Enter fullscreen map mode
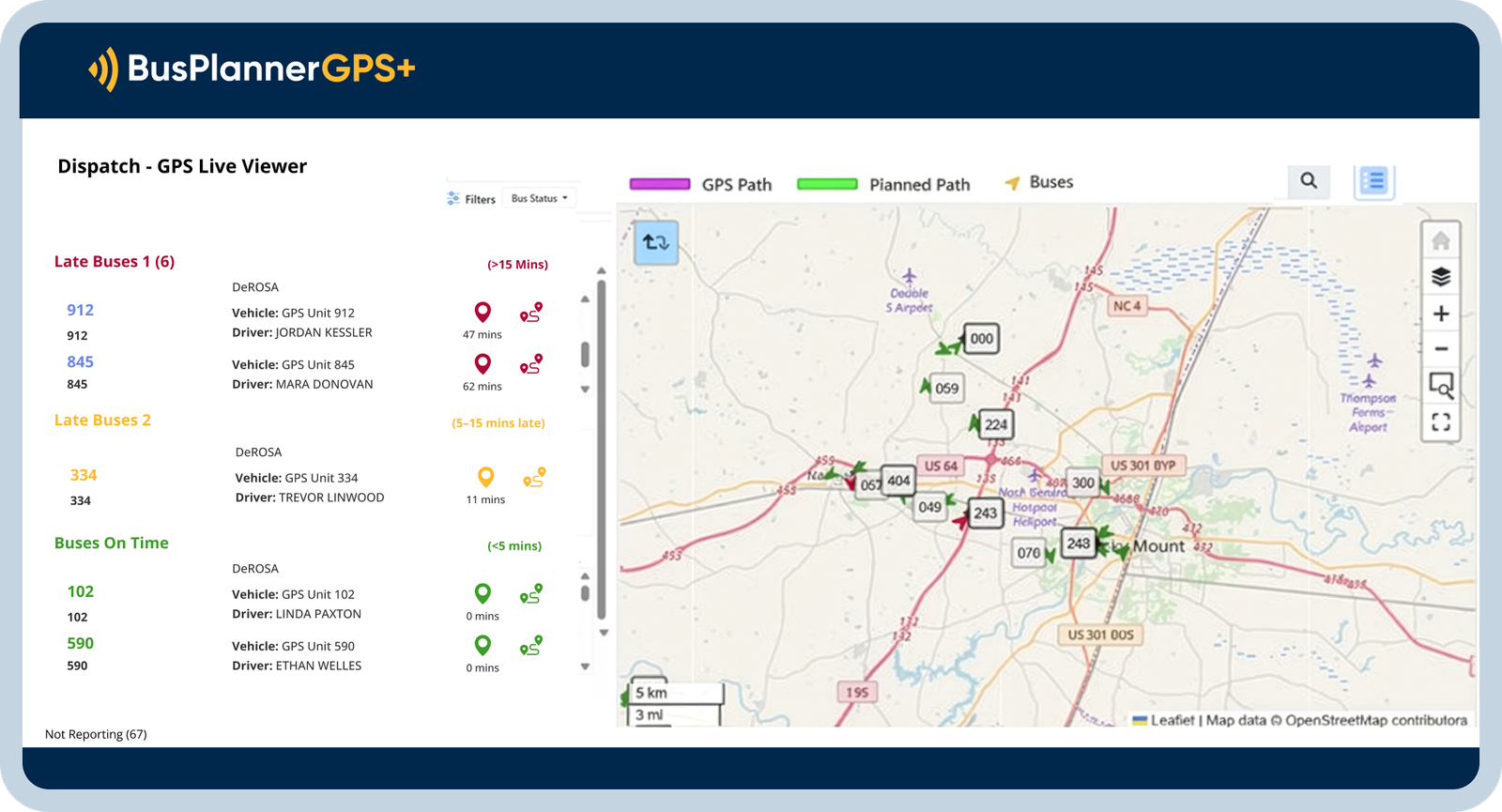This screenshot has height=812, width=1502. point(1440,422)
